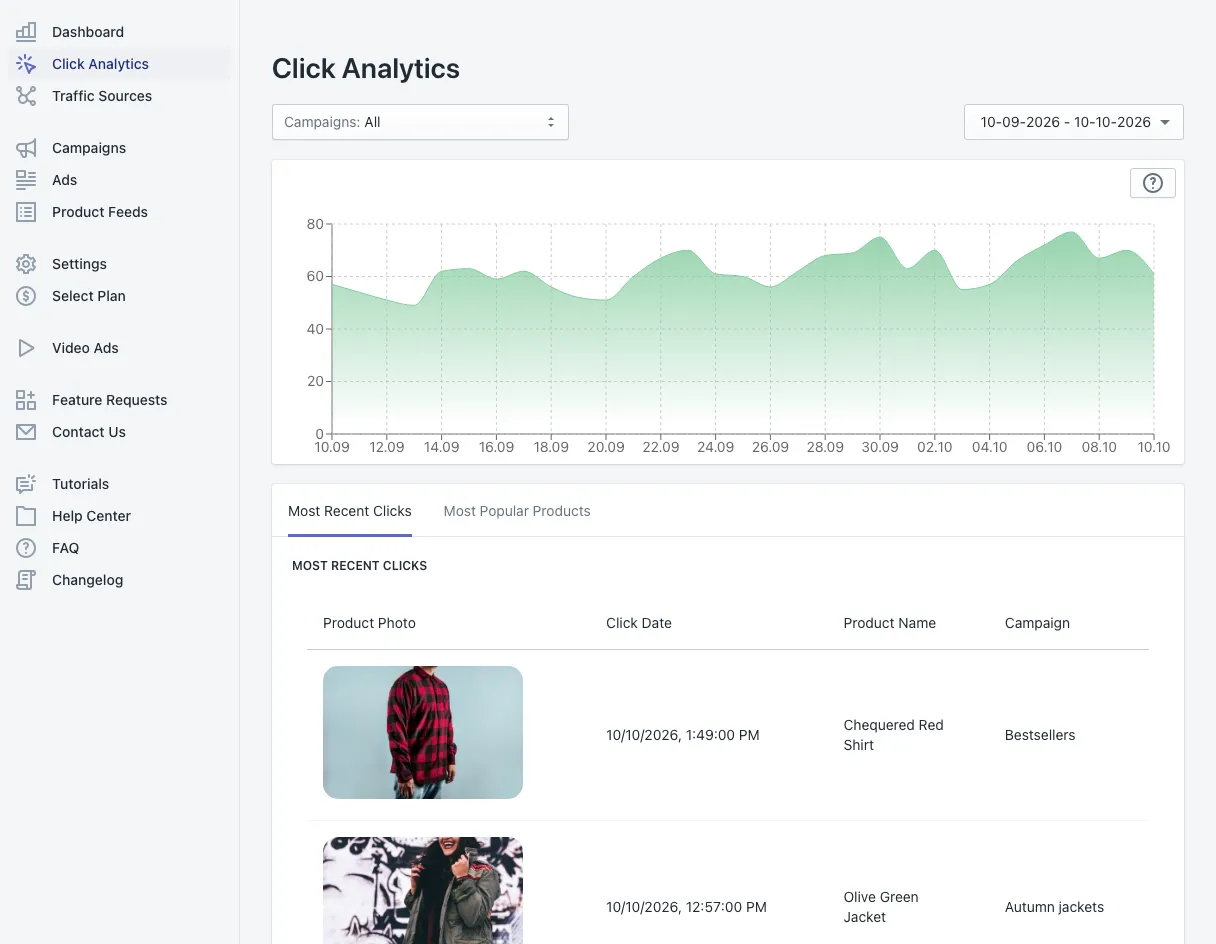The width and height of the screenshot is (1216, 944).
Task: Click the Product Photo column header
Action: pyautogui.click(x=369, y=623)
